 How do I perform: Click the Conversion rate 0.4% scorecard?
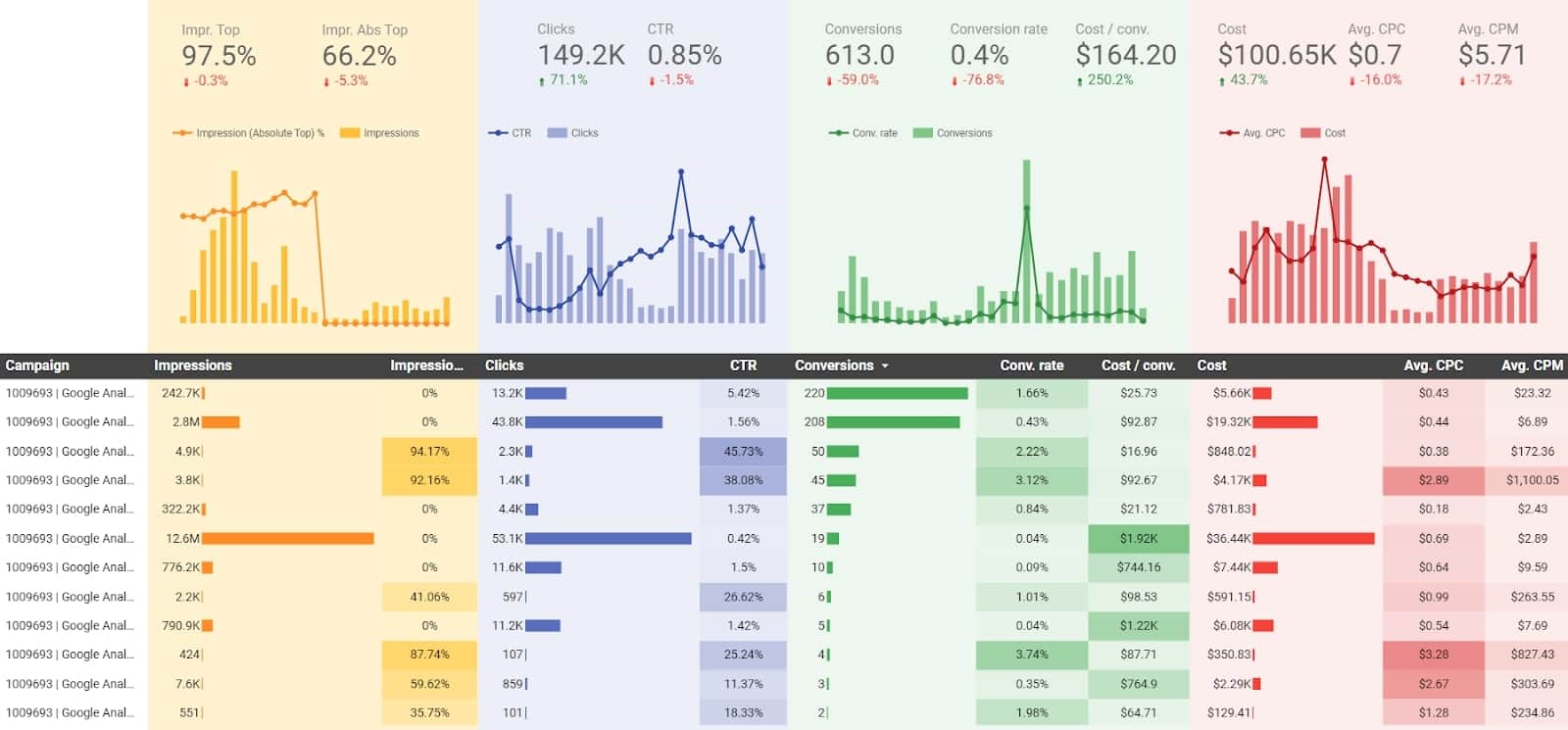click(998, 55)
